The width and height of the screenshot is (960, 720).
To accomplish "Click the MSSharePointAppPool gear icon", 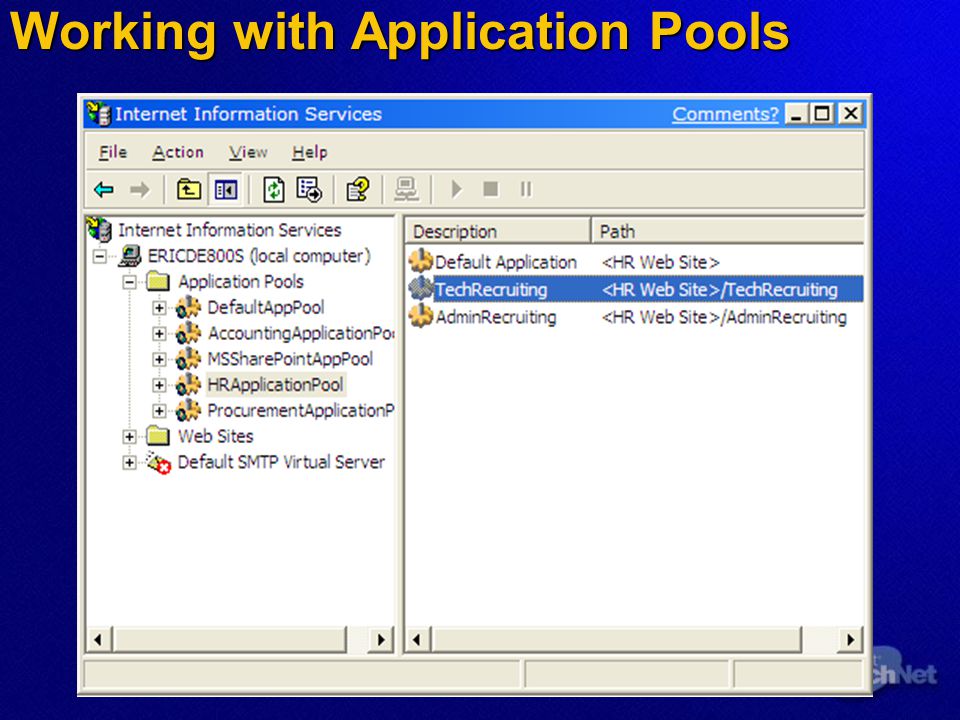I will [188, 359].
